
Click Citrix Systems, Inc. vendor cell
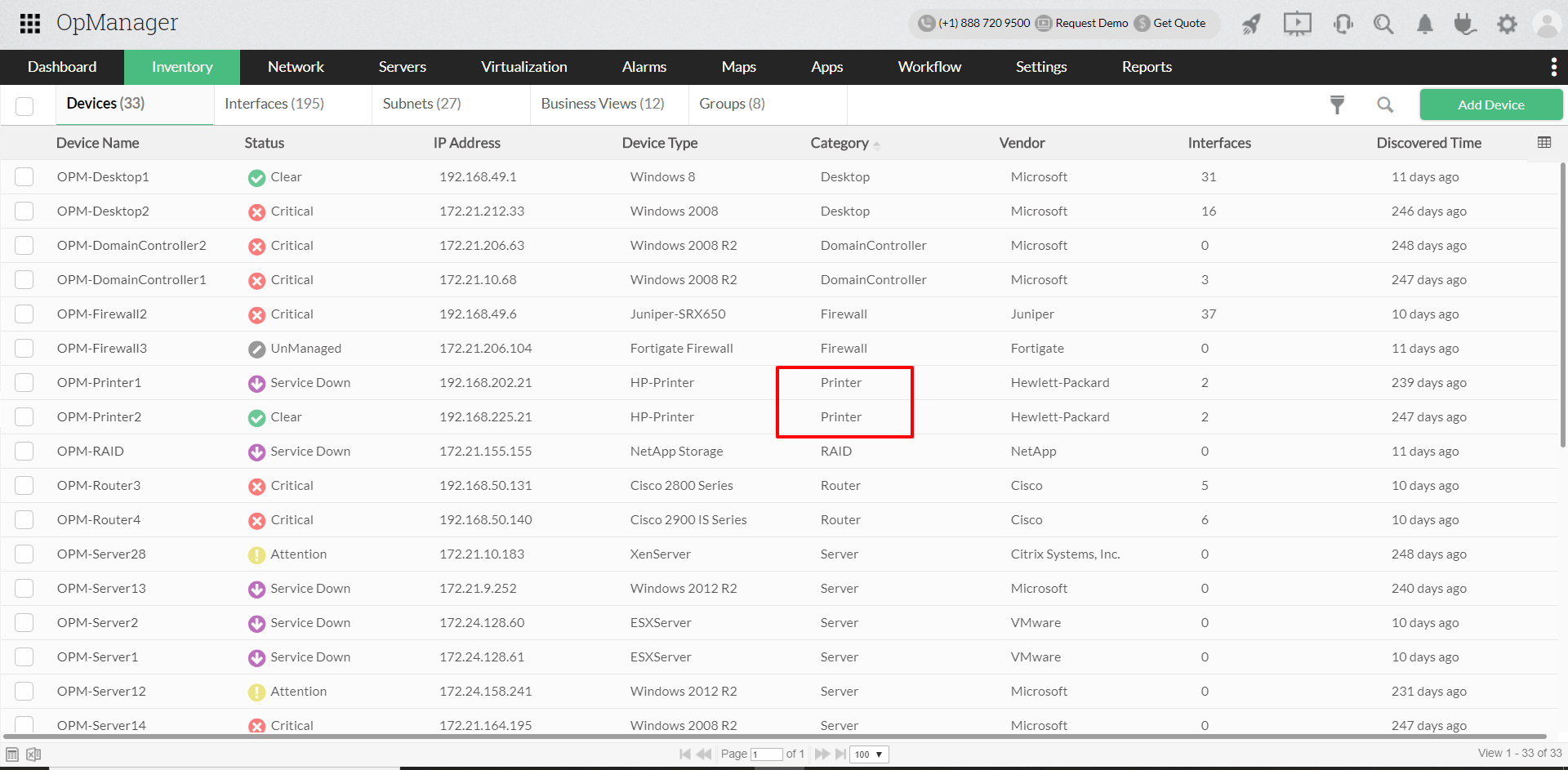click(1065, 554)
